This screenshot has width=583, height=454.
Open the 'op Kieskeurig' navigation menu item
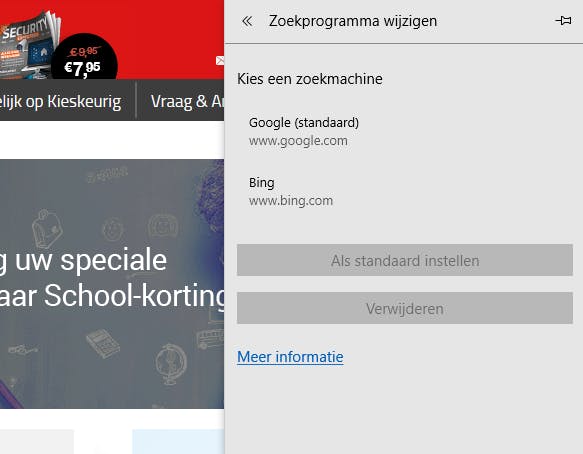pyautogui.click(x=60, y=102)
